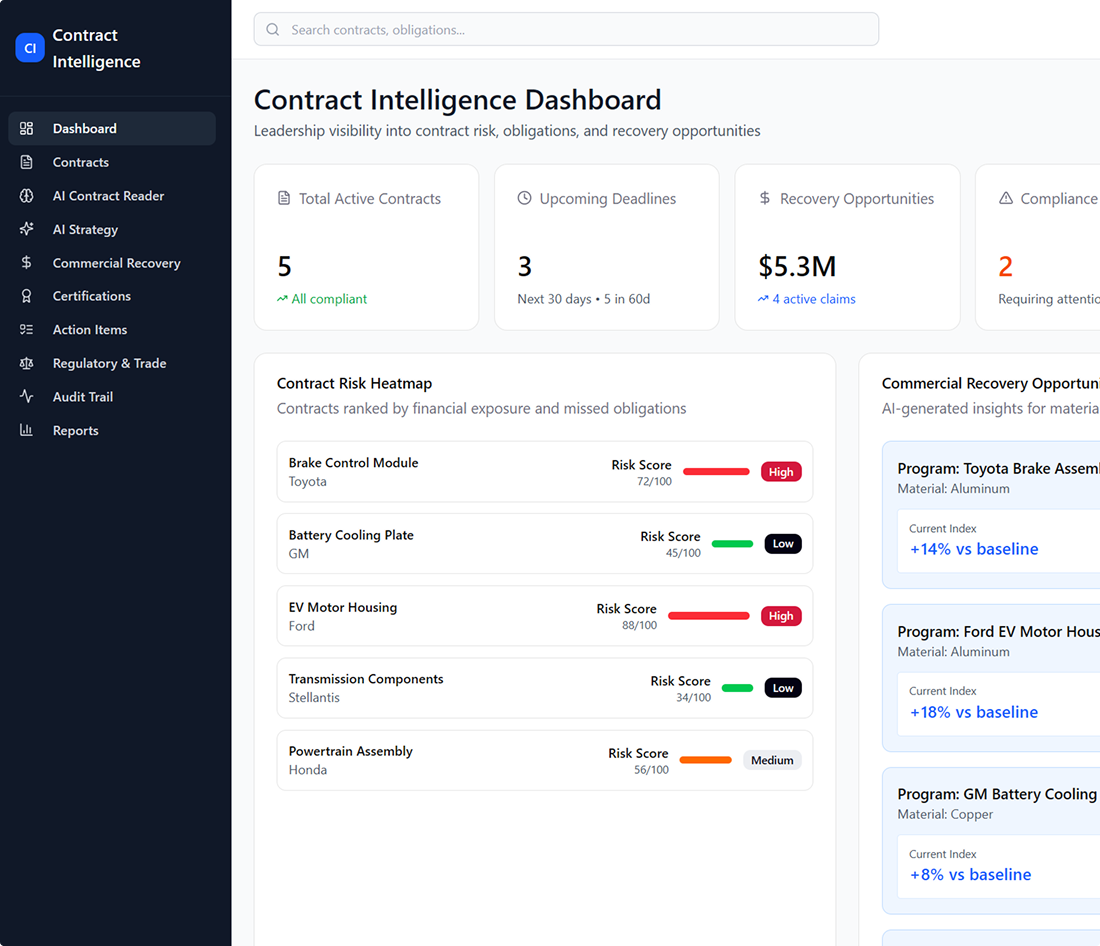The height and width of the screenshot is (946, 1100).
Task: Go to AI Contract Reader
Action: tap(112, 196)
